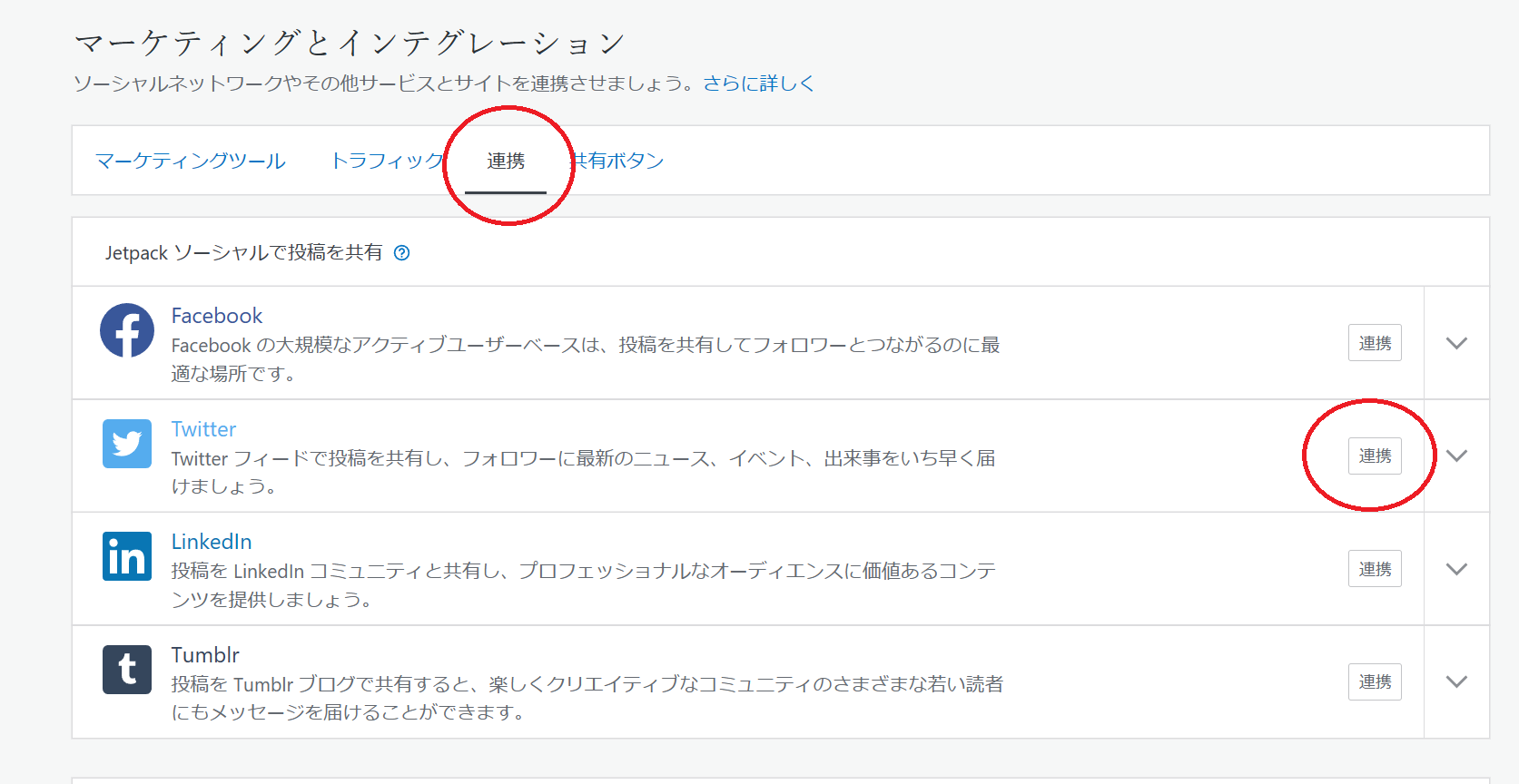Connect Tumblr with its 連携 button

pyautogui.click(x=1375, y=682)
